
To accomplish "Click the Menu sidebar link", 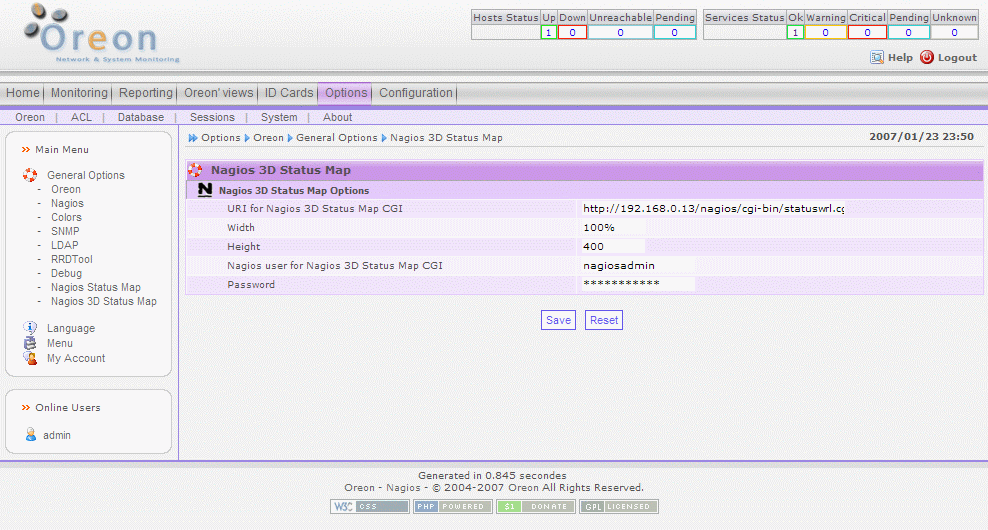I will tap(60, 343).
